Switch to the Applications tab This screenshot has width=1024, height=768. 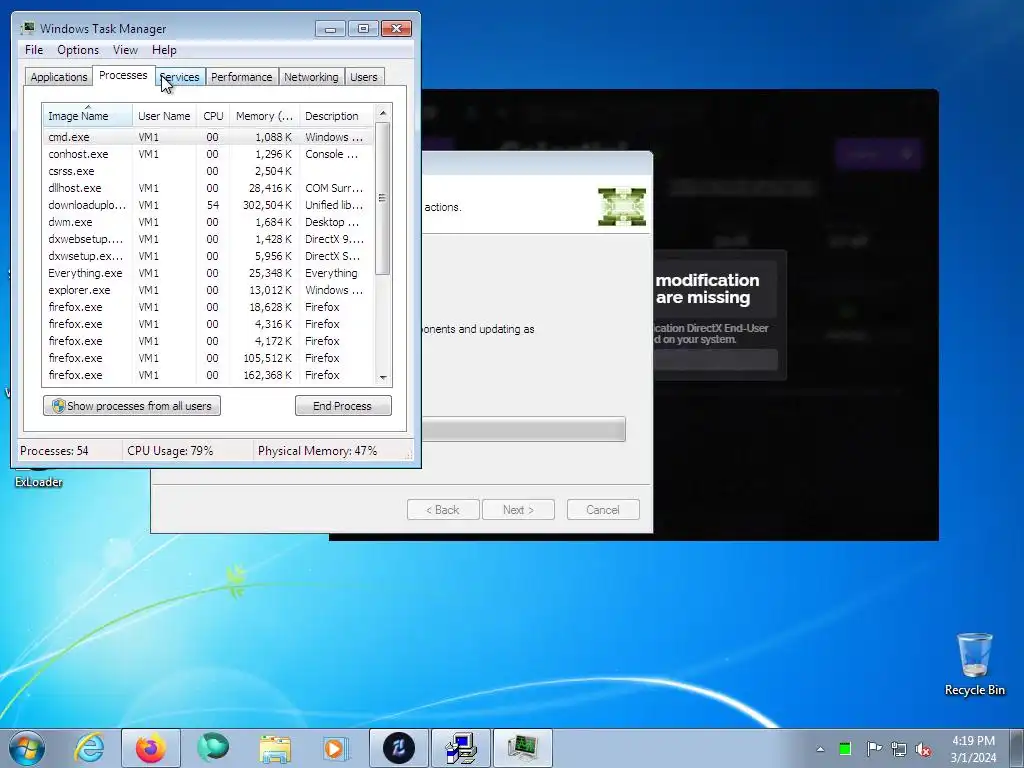(59, 76)
